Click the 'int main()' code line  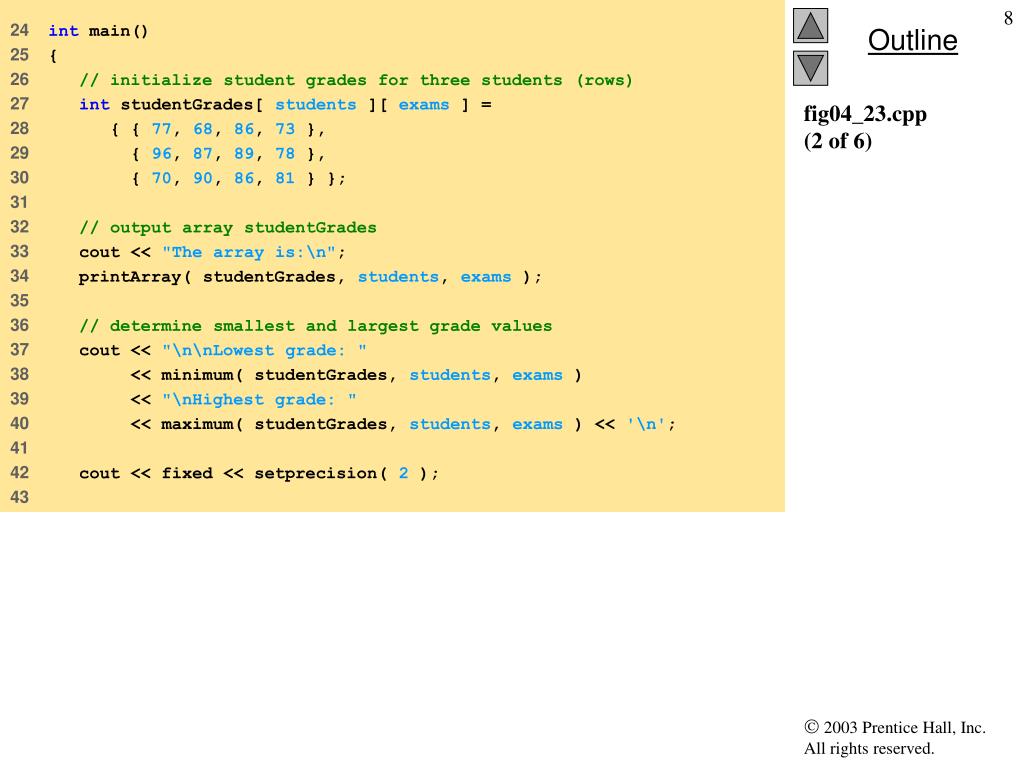click(99, 31)
